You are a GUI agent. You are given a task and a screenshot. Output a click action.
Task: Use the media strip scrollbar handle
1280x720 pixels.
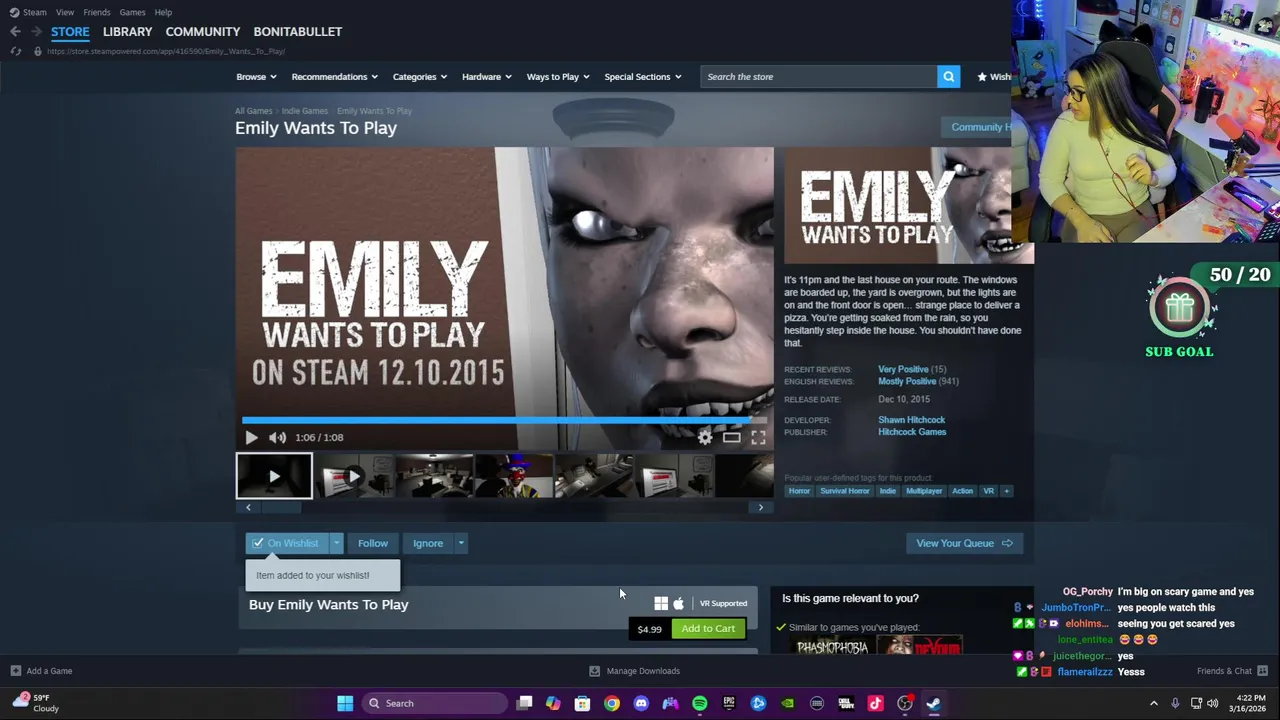pos(280,507)
